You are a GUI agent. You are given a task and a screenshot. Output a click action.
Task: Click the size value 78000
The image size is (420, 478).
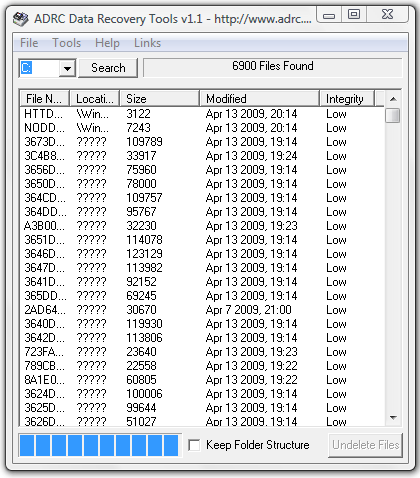[141, 184]
